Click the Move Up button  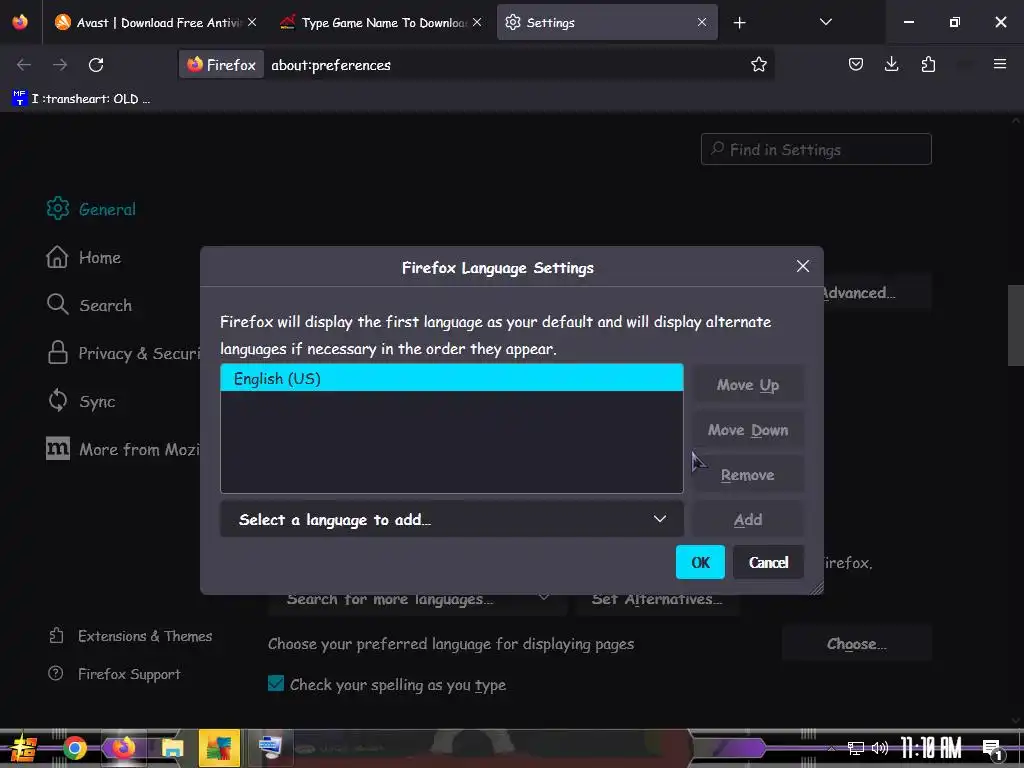click(x=748, y=385)
